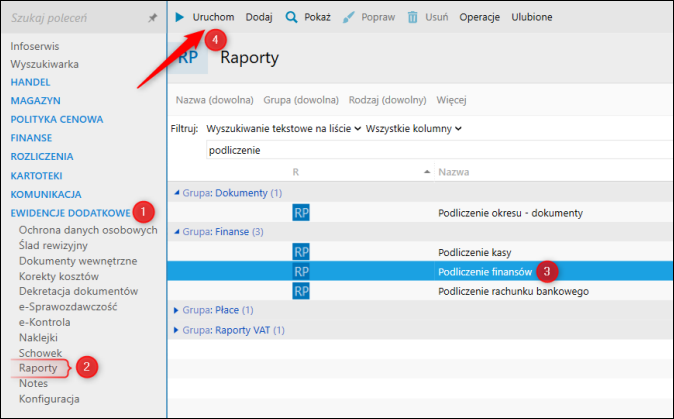Open the HANDEL section
The width and height of the screenshot is (674, 419).
tap(30, 82)
